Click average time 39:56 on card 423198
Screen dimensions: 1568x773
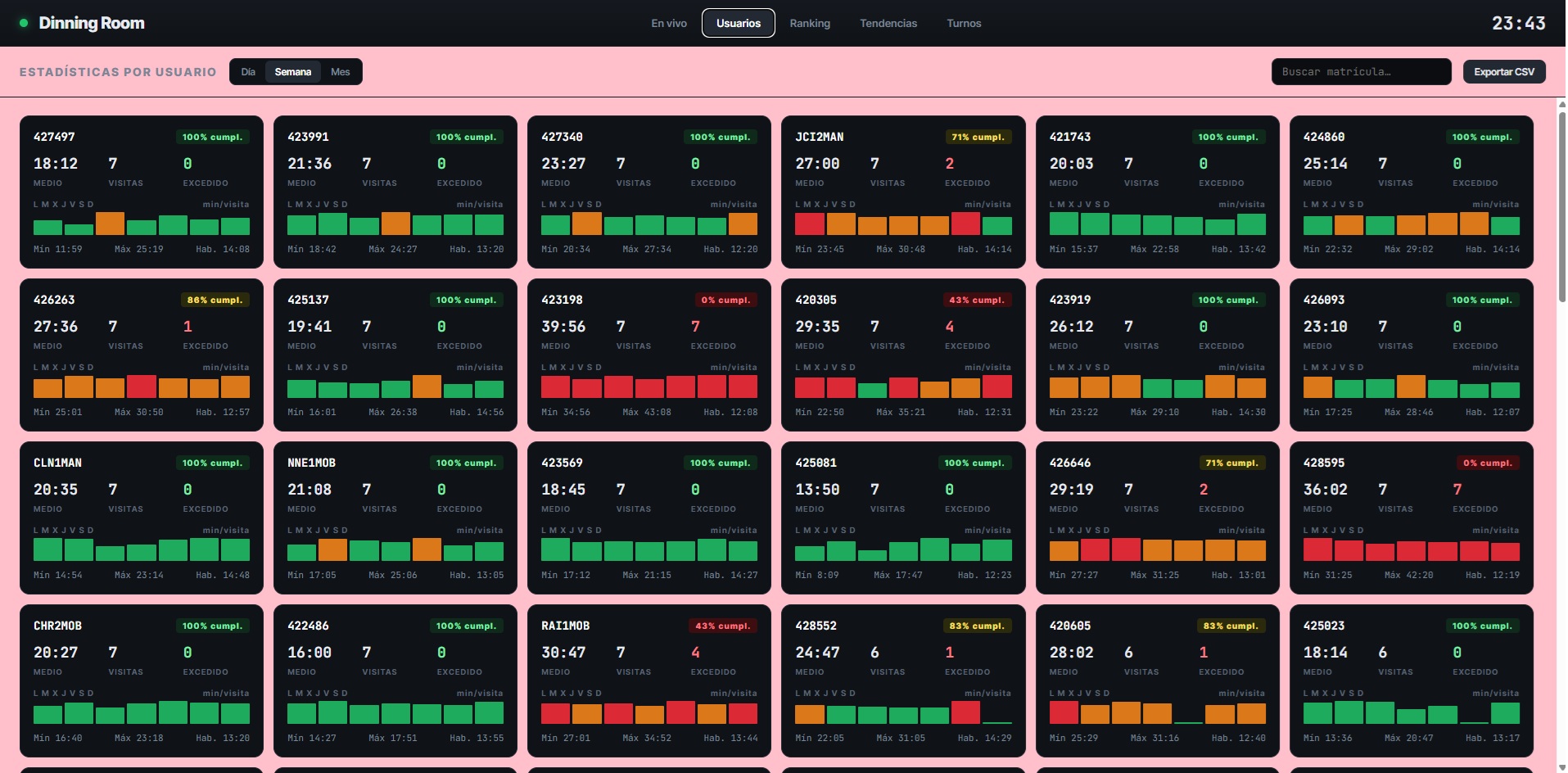[x=563, y=326]
